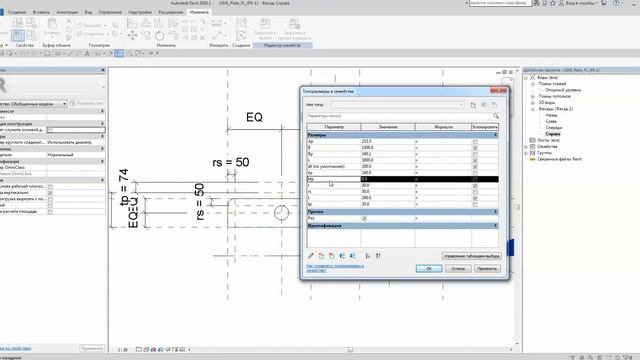Screen dimensions: 640x360
Task: Toggle lock checkbox for default dt row
Action: point(475,167)
